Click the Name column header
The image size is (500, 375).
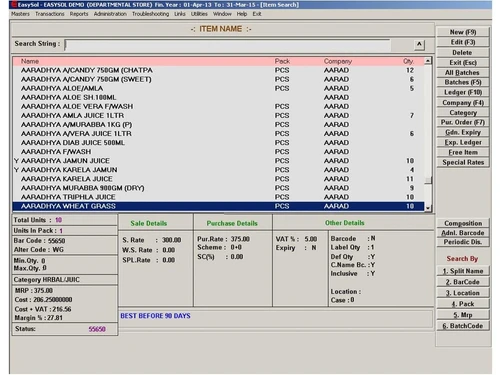click(x=30, y=61)
